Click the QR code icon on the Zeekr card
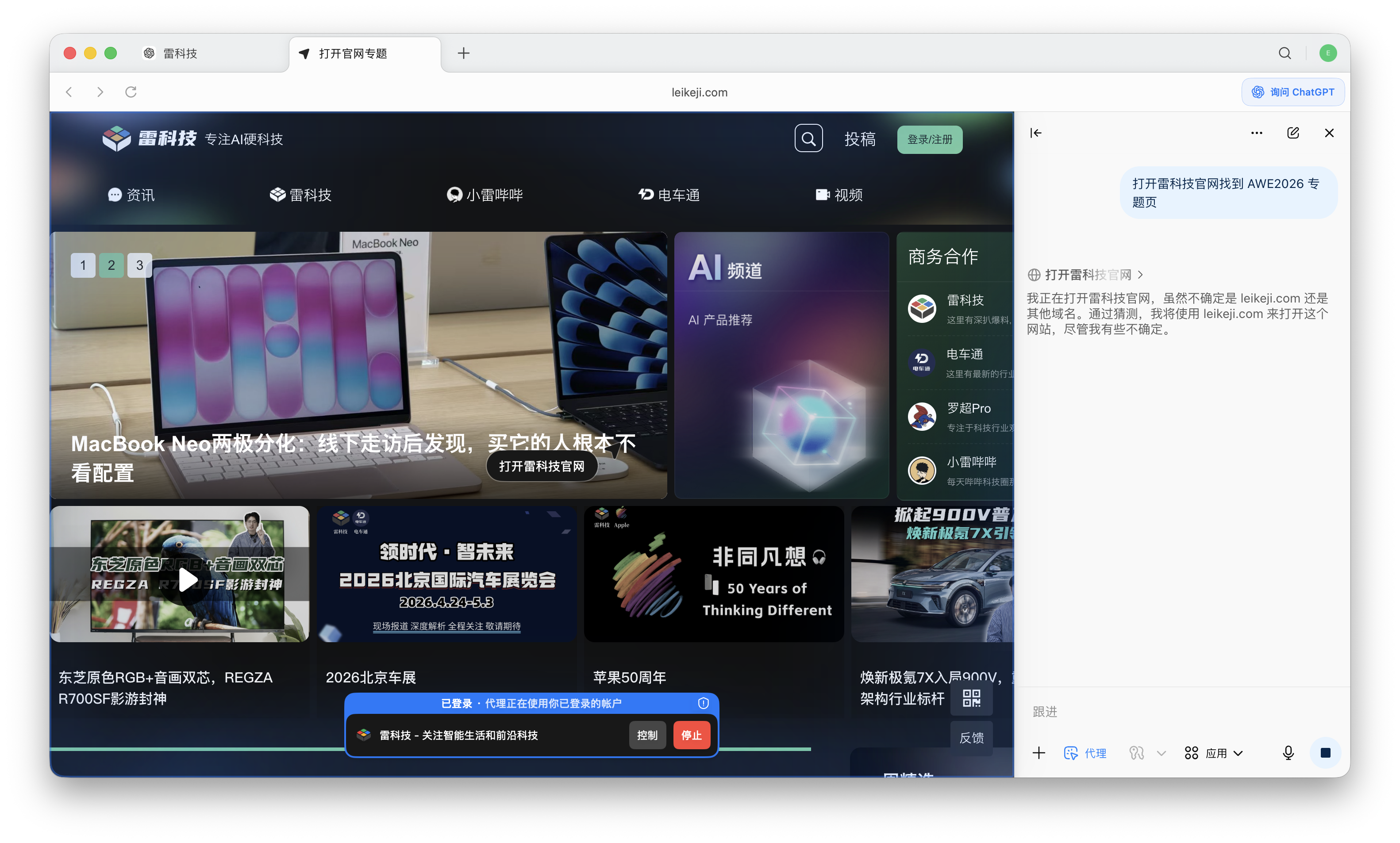The height and width of the screenshot is (843, 1400). 972,699
